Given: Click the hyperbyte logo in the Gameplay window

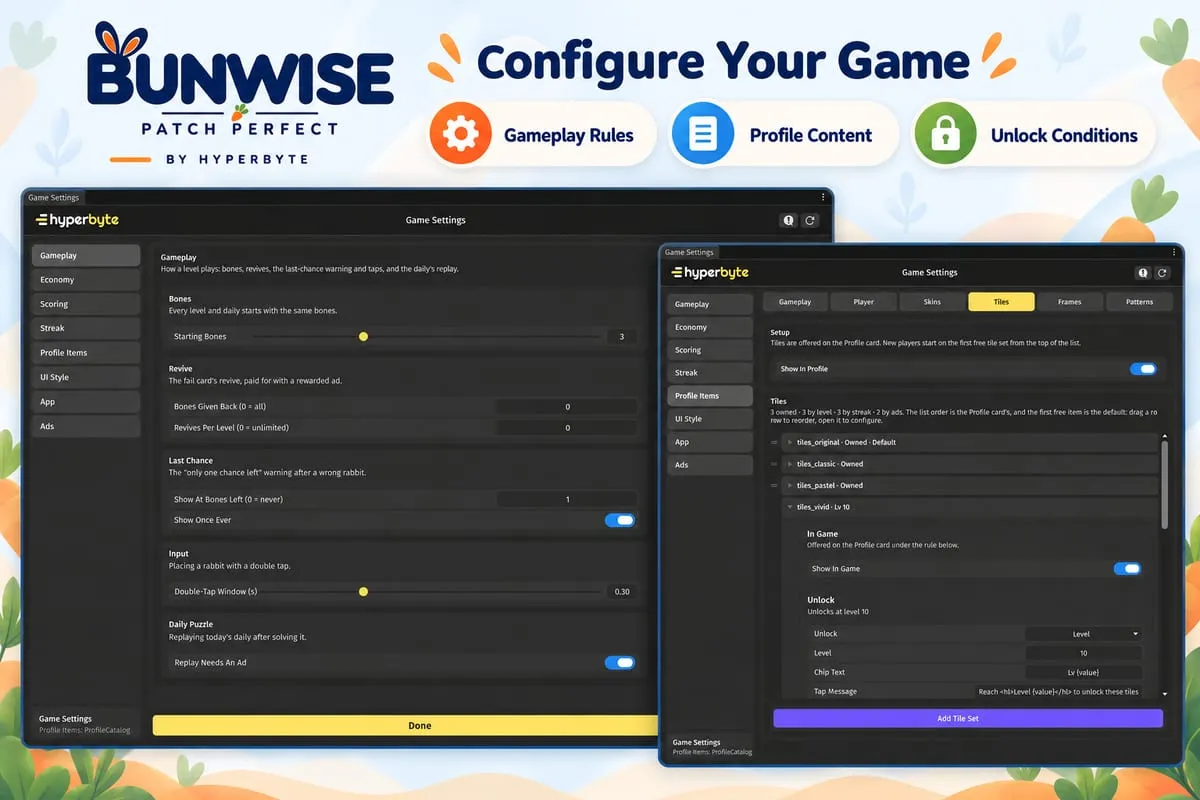Looking at the screenshot, I should point(77,220).
